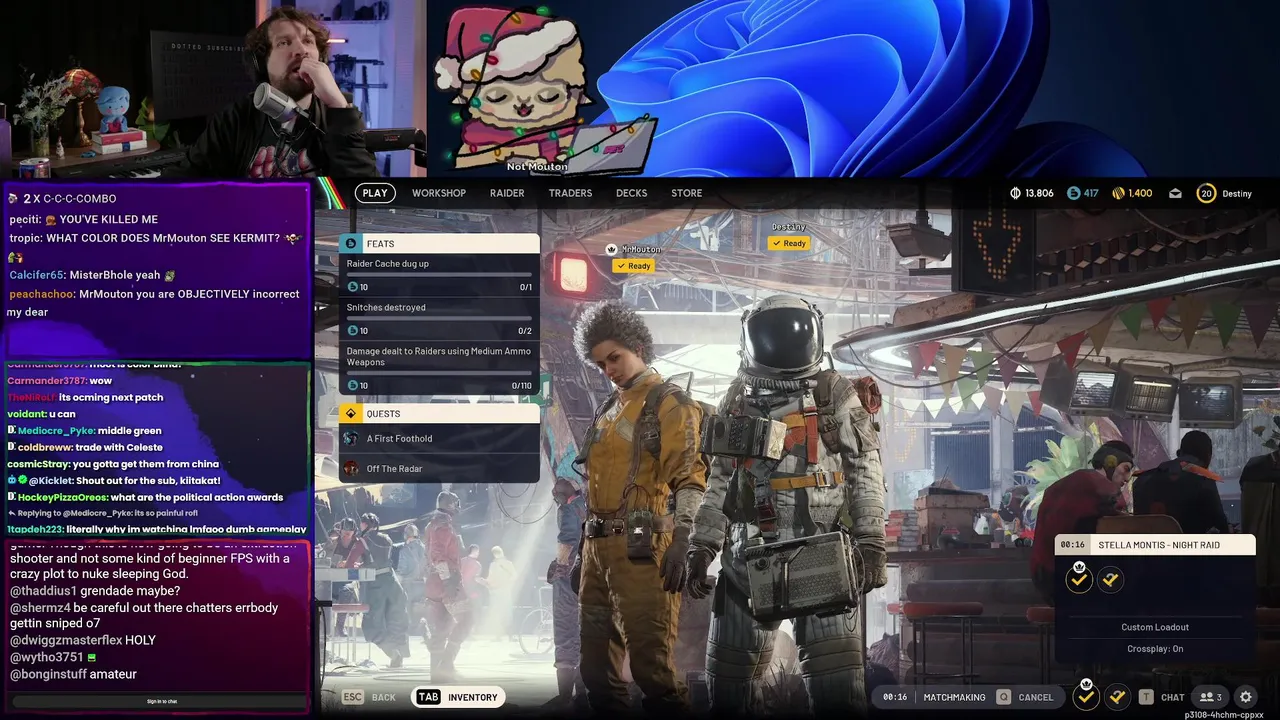Open the settings gear icon
This screenshot has height=720, width=1280.
(1246, 697)
